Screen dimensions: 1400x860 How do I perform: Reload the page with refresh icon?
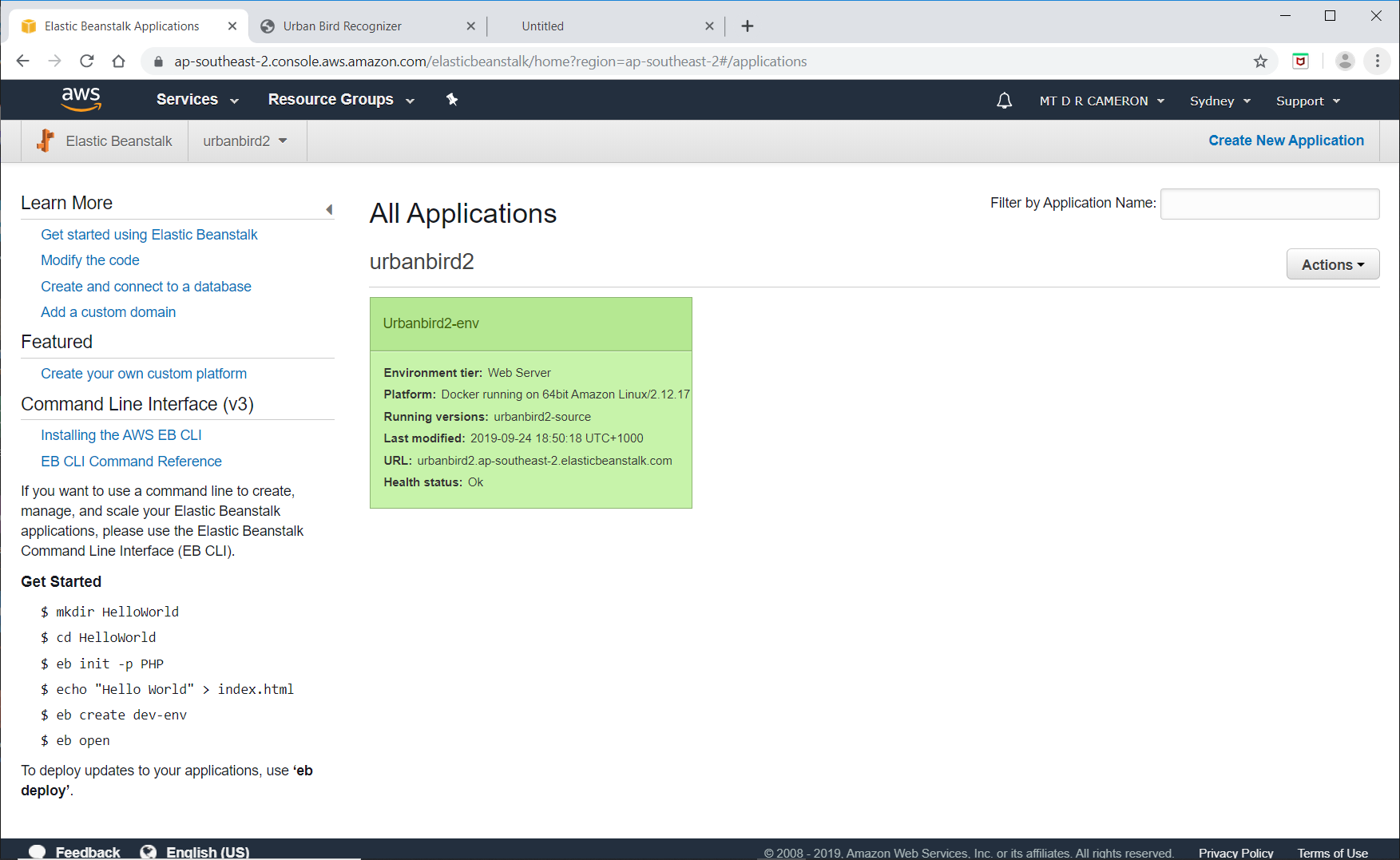(x=86, y=61)
